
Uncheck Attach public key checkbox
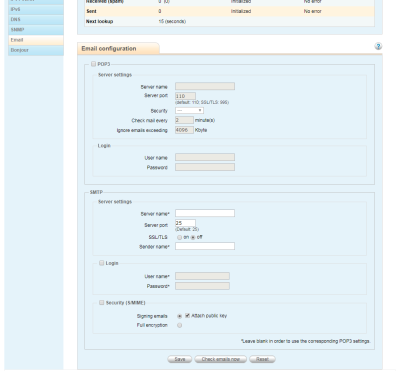point(187,315)
